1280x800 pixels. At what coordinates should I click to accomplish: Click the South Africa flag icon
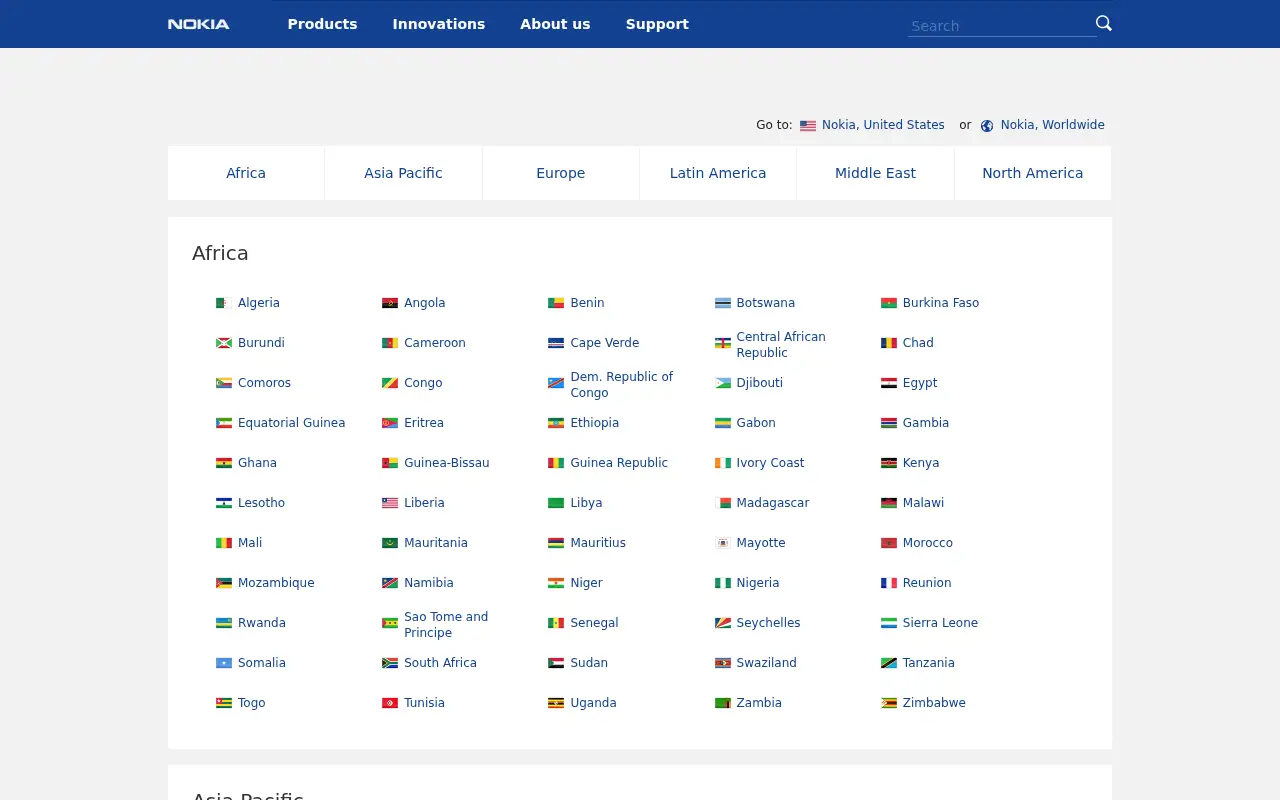click(x=390, y=663)
